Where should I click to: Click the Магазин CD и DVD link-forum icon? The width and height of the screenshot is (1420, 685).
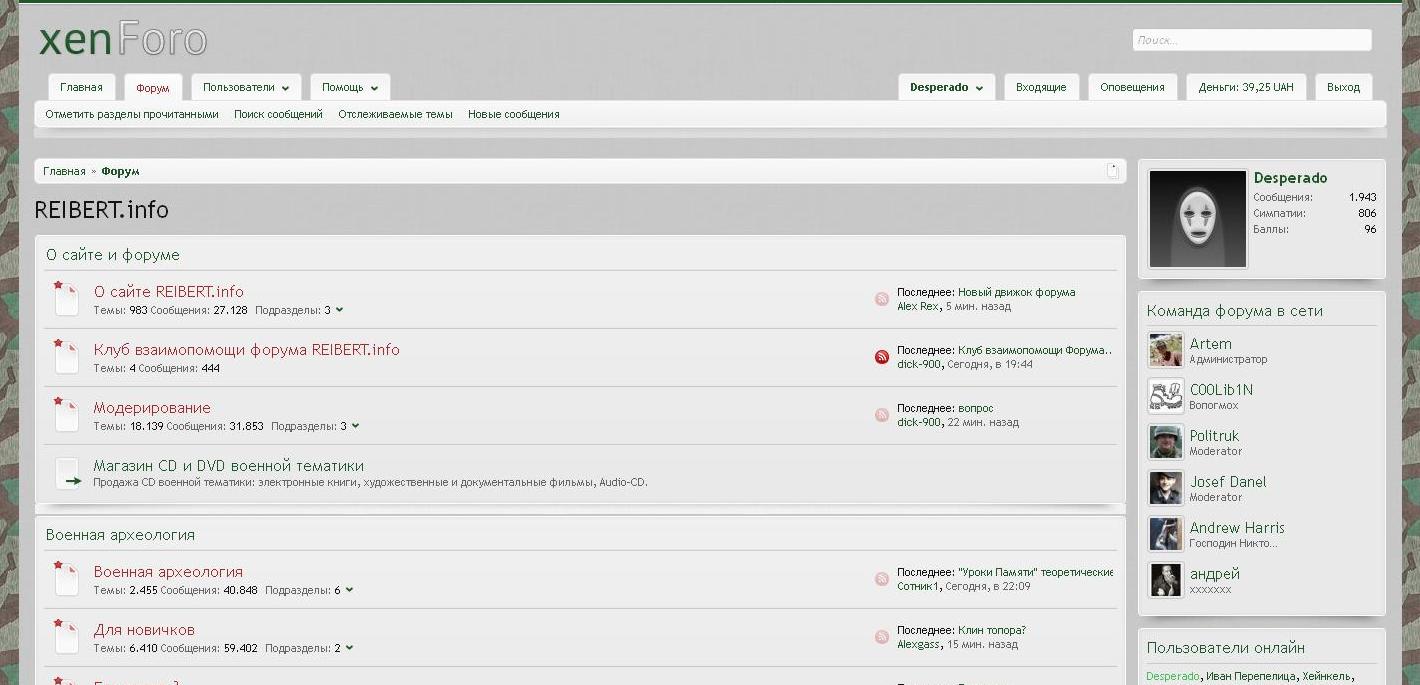point(67,473)
